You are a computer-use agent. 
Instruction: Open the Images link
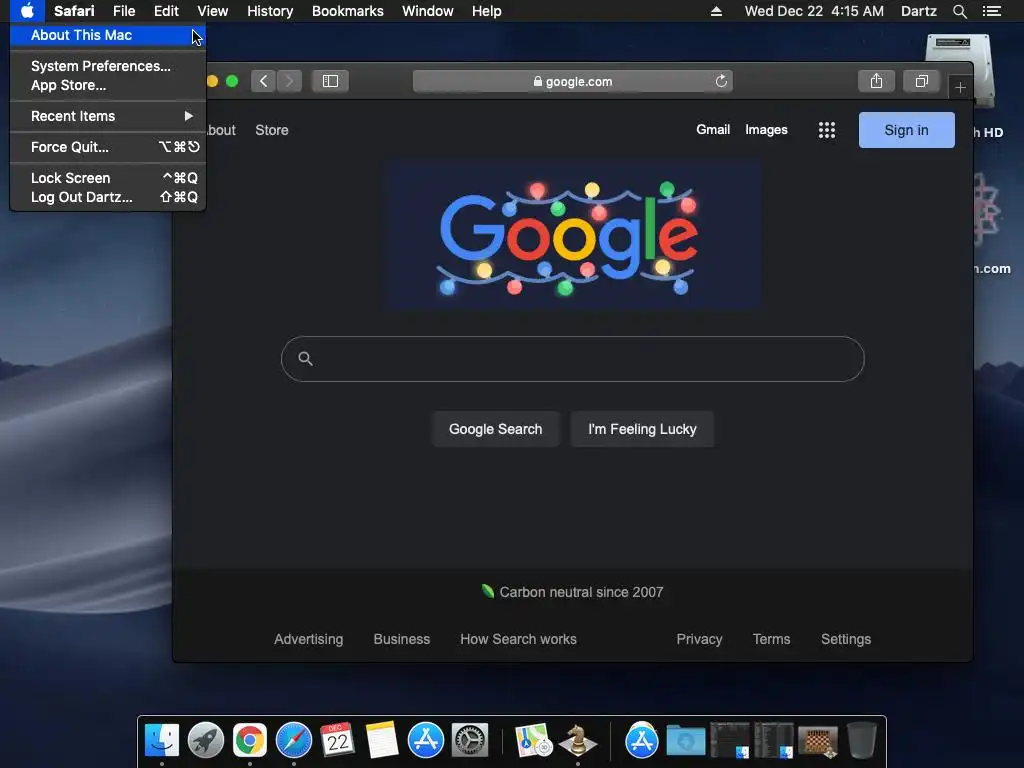pyautogui.click(x=766, y=130)
